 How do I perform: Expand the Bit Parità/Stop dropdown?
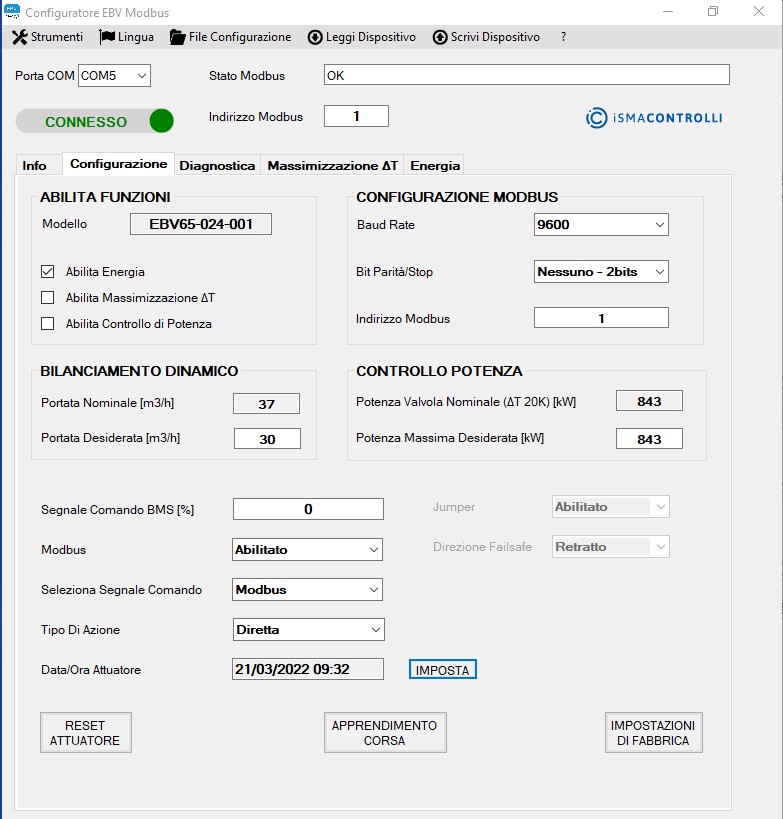pyautogui.click(x=601, y=271)
